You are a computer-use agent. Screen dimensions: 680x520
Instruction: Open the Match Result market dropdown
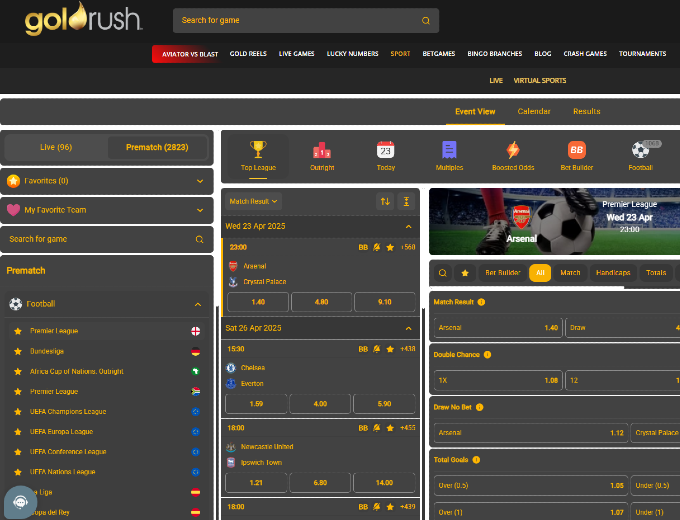pos(254,201)
